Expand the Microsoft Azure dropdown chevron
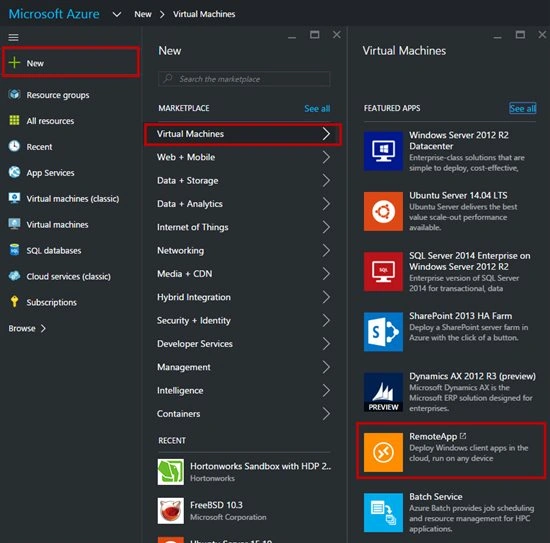The height and width of the screenshot is (543, 550). tap(117, 14)
